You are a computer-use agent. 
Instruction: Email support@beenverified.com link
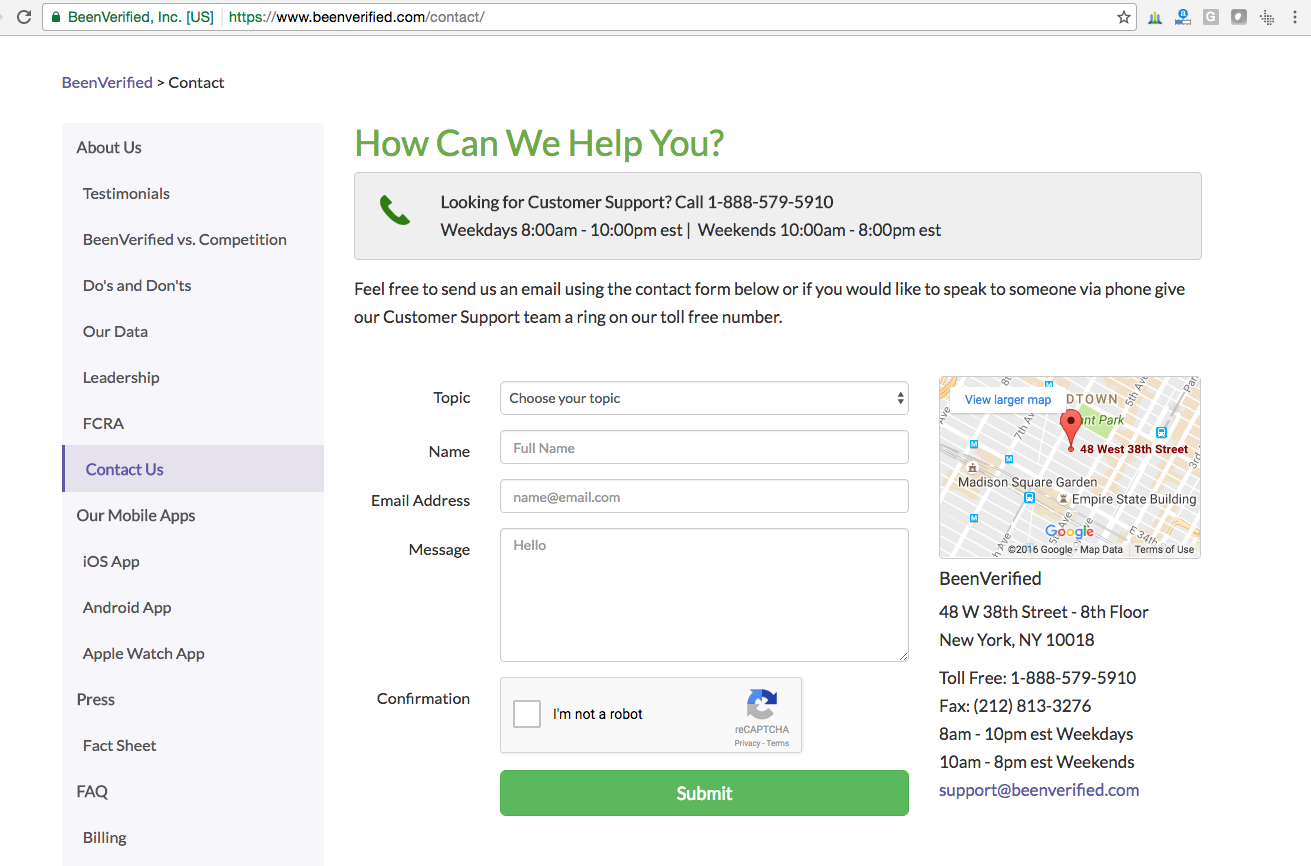(x=1039, y=790)
